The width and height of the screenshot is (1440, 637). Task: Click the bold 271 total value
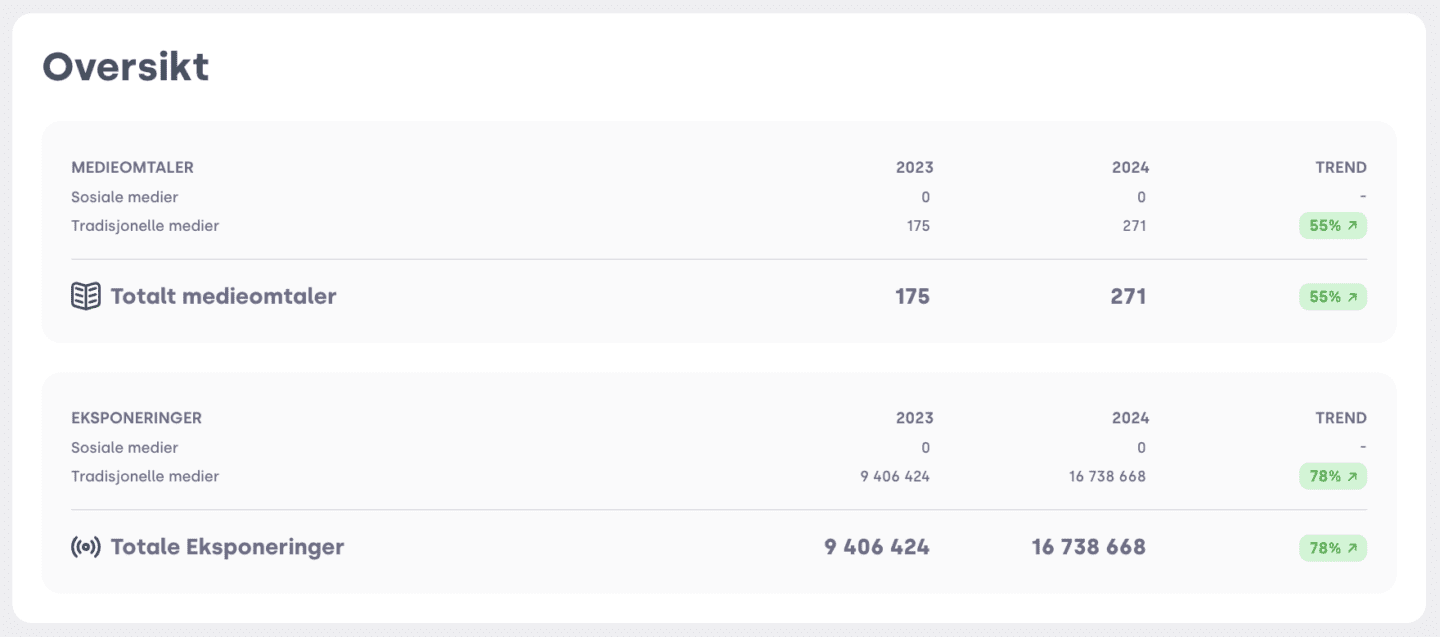click(x=1128, y=296)
